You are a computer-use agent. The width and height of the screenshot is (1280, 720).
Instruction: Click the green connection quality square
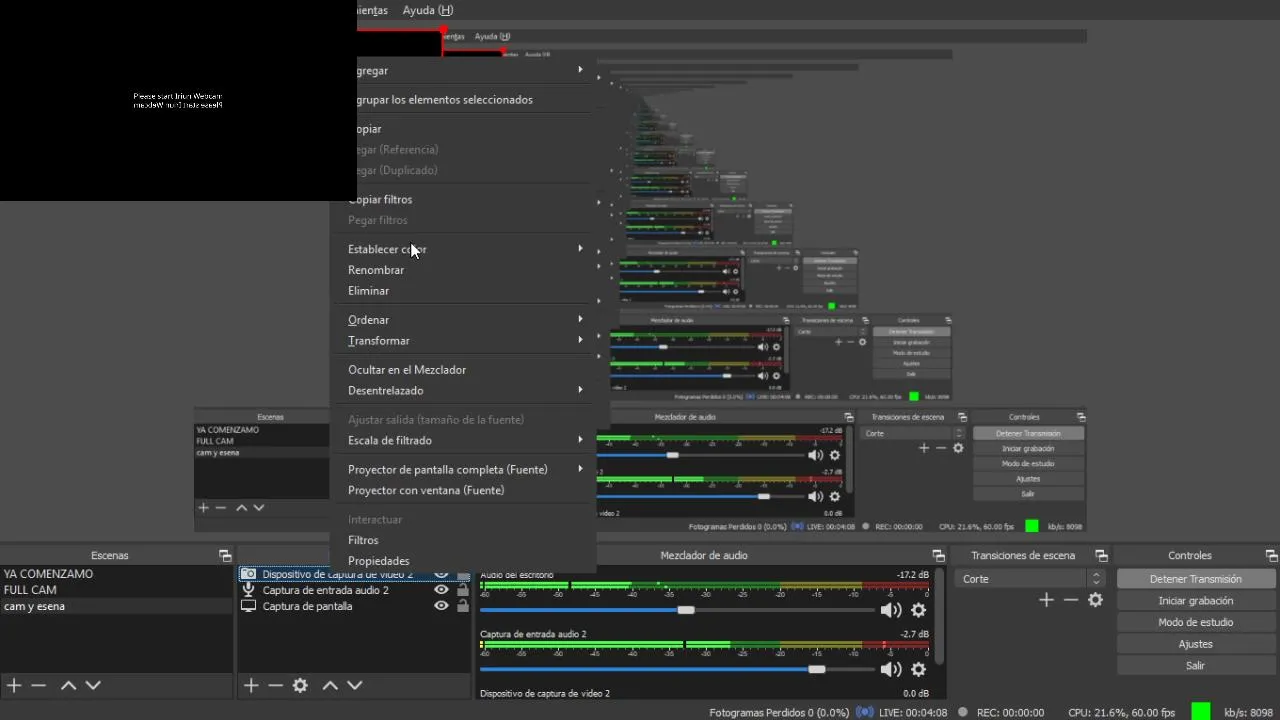click(1201, 711)
